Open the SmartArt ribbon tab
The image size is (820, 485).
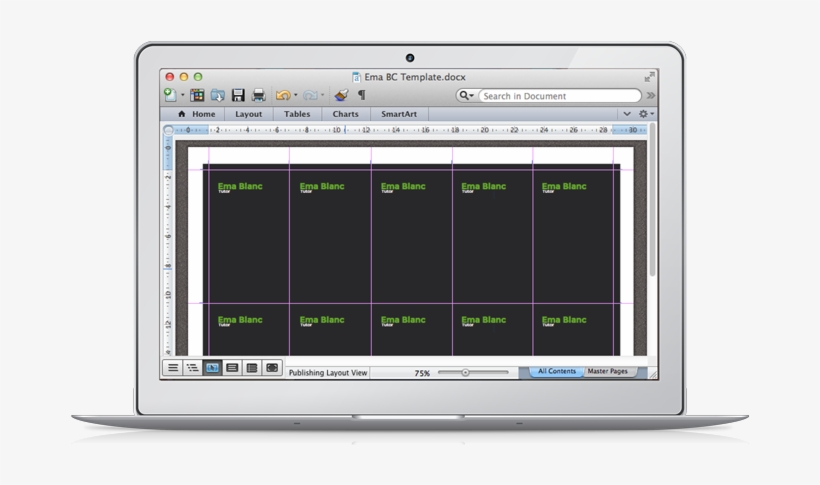pos(399,114)
